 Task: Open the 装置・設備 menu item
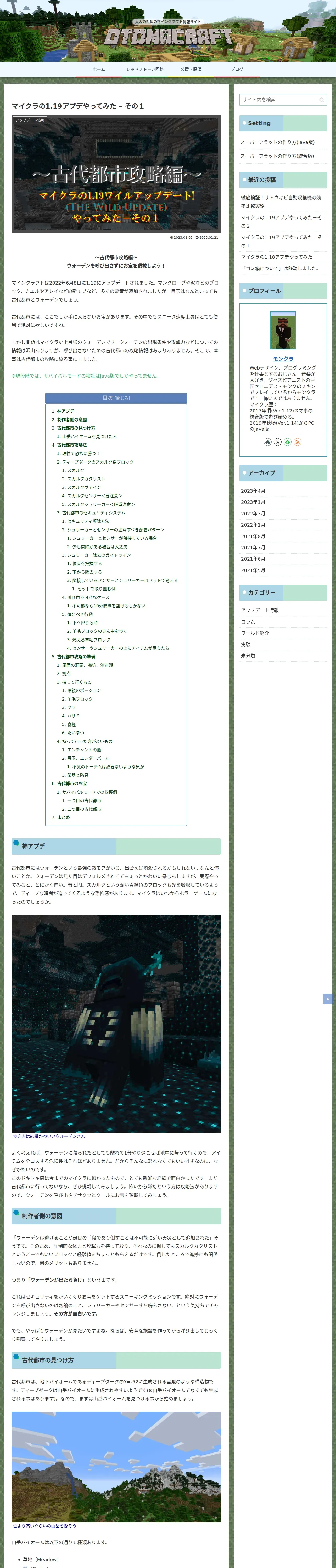(191, 70)
